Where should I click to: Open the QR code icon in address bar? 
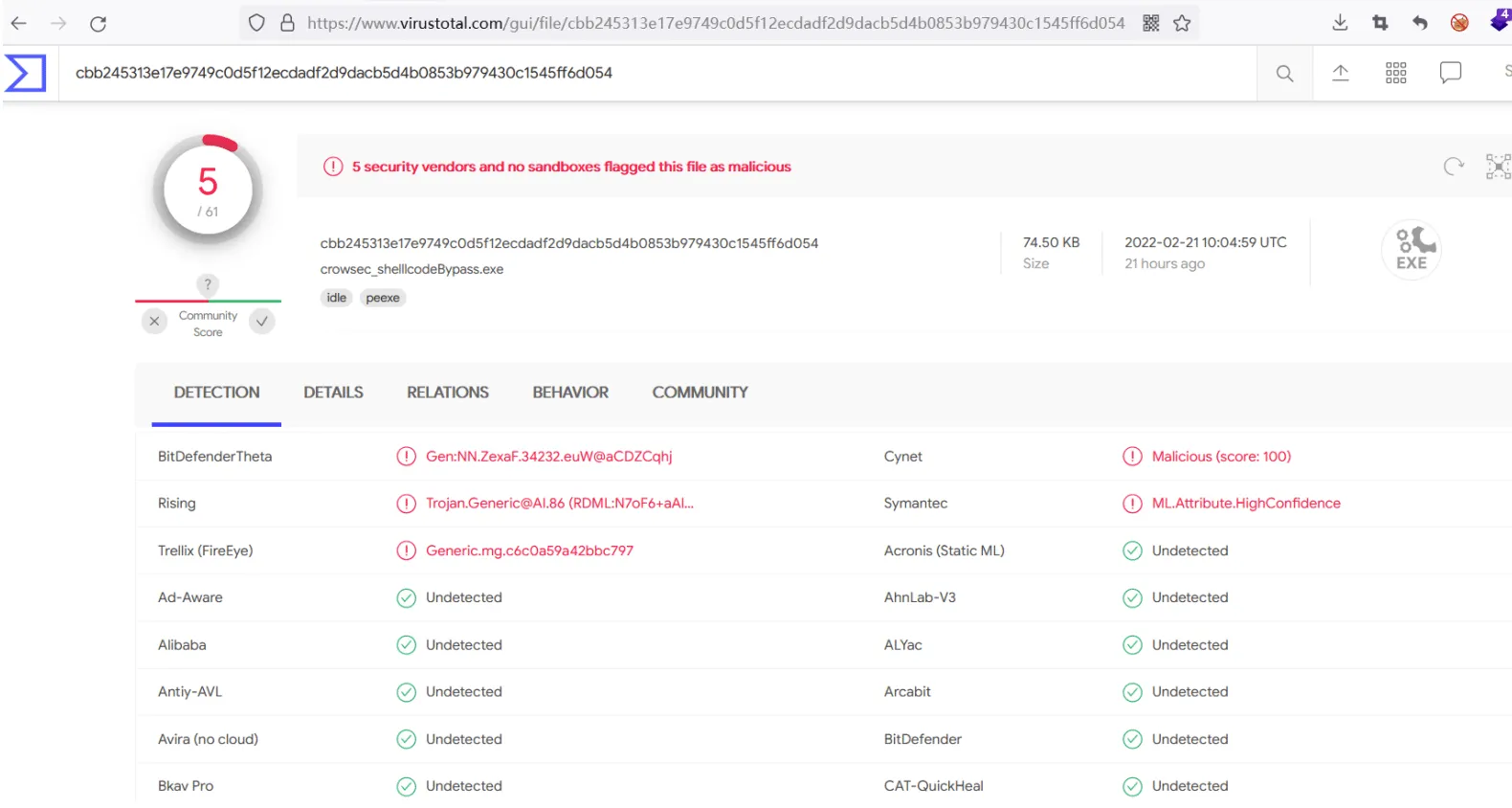pyautogui.click(x=1151, y=23)
